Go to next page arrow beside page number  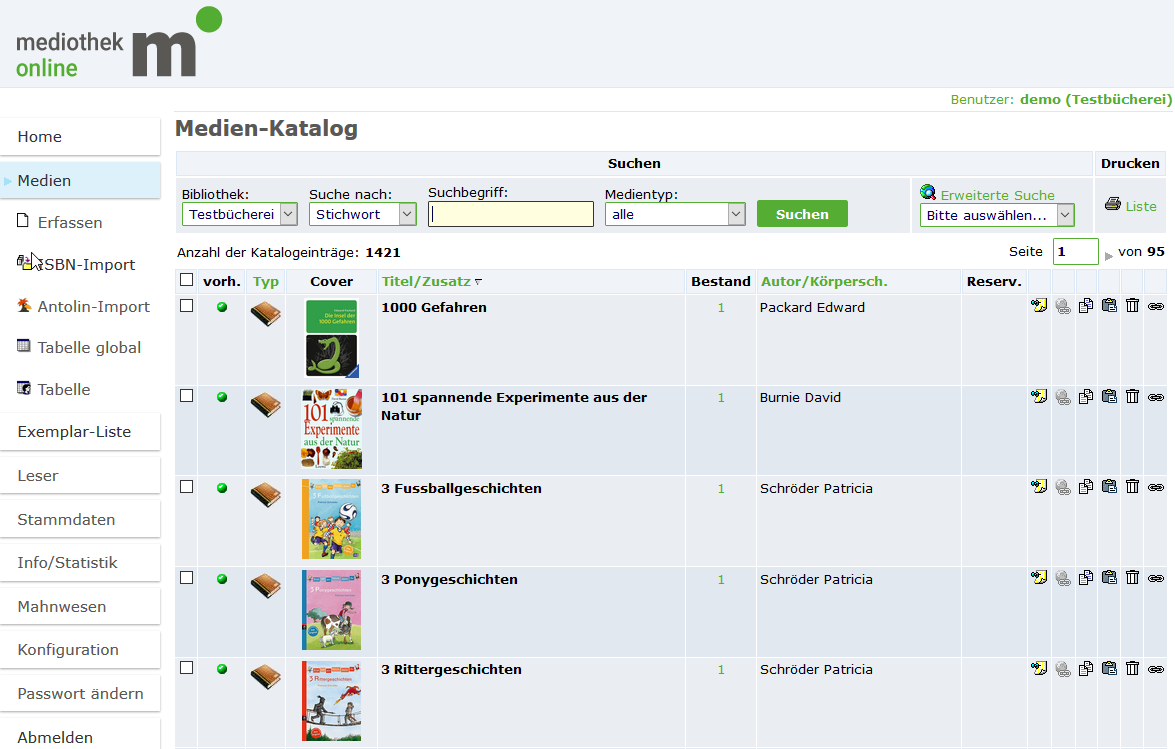pyautogui.click(x=1109, y=256)
